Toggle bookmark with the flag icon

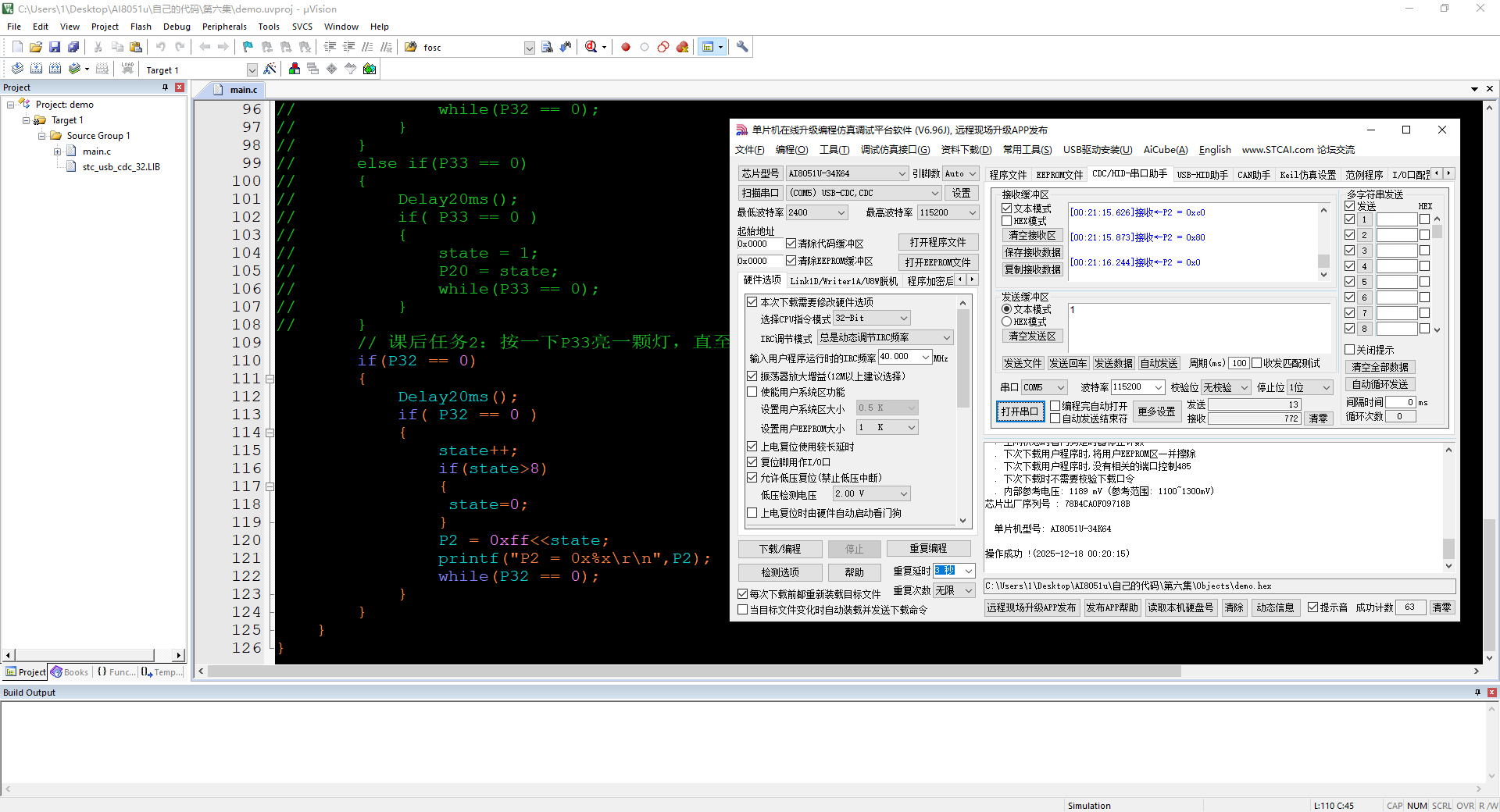pos(248,48)
